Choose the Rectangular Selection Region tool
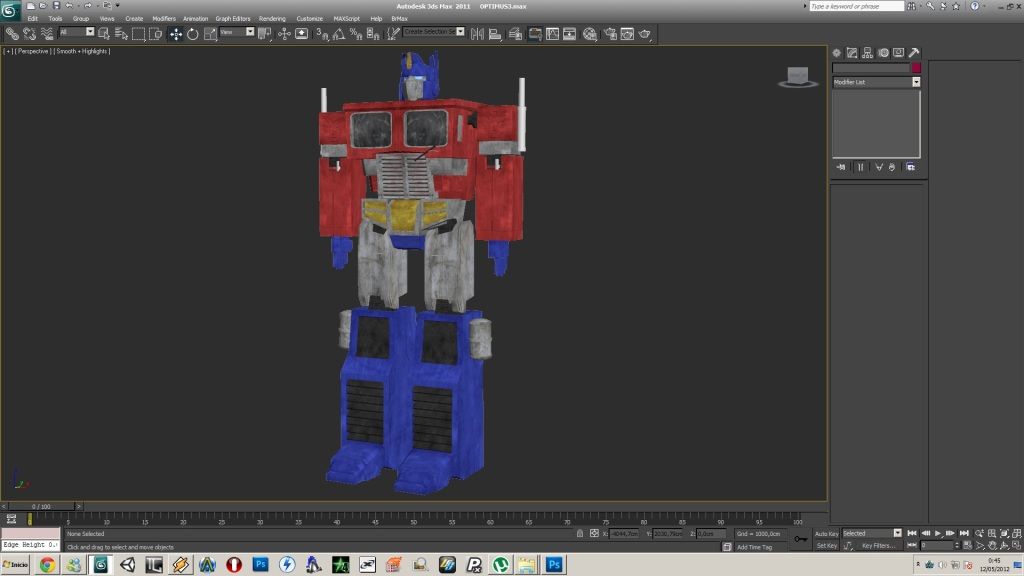 pyautogui.click(x=138, y=34)
